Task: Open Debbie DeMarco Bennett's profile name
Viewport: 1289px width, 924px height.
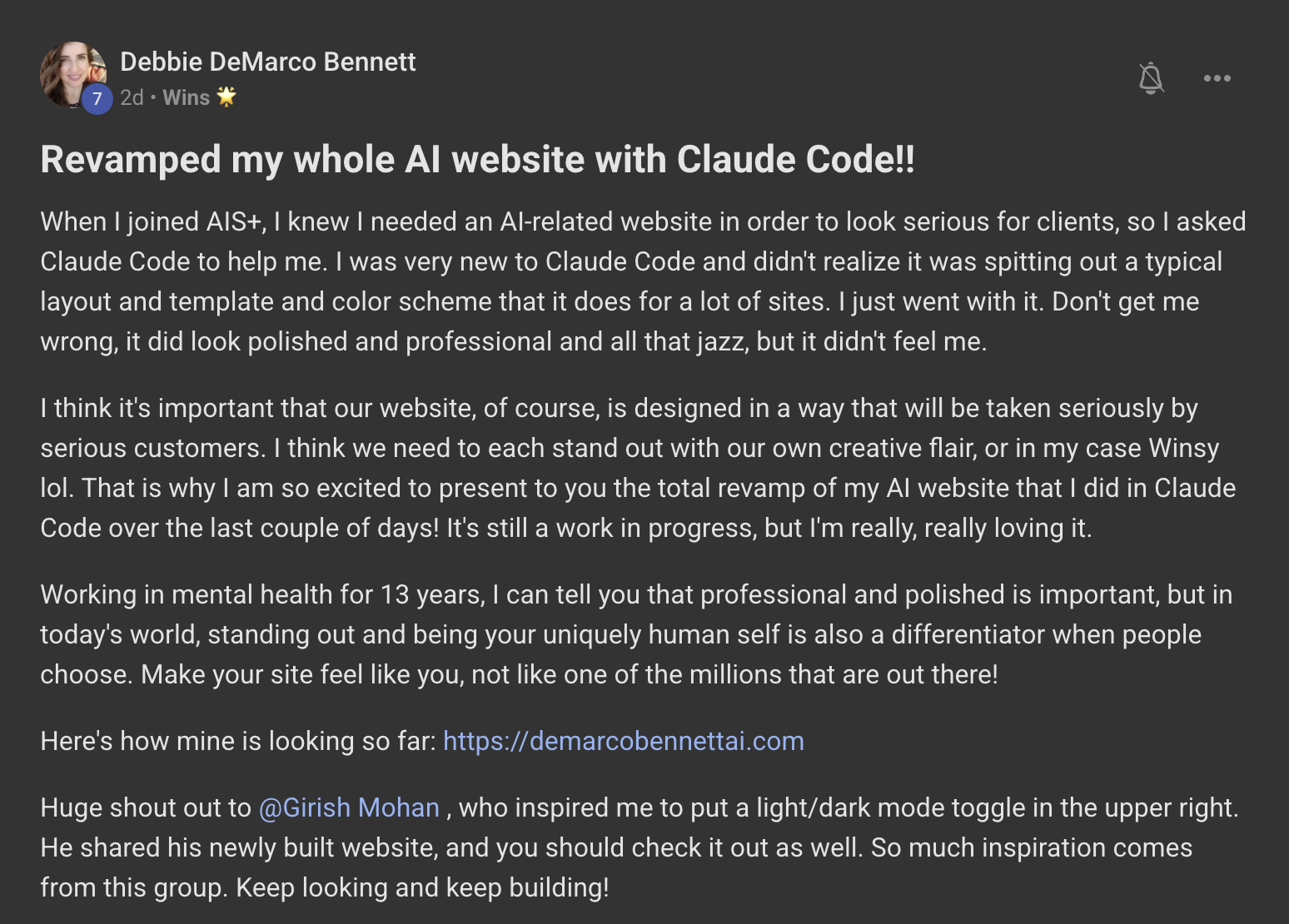Action: click(268, 62)
